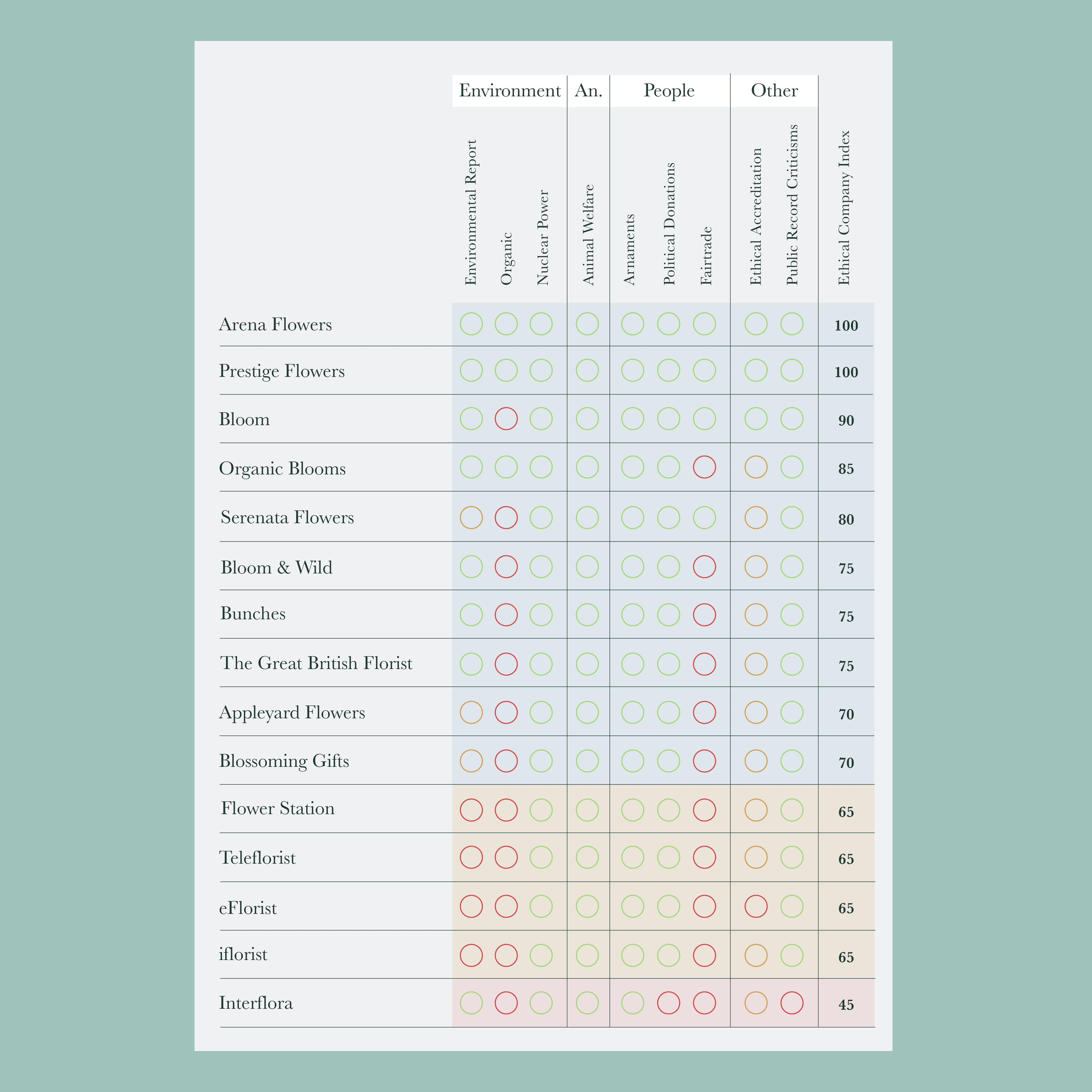
Task: Click Teleflorist's red Organic circle
Action: pos(506,857)
